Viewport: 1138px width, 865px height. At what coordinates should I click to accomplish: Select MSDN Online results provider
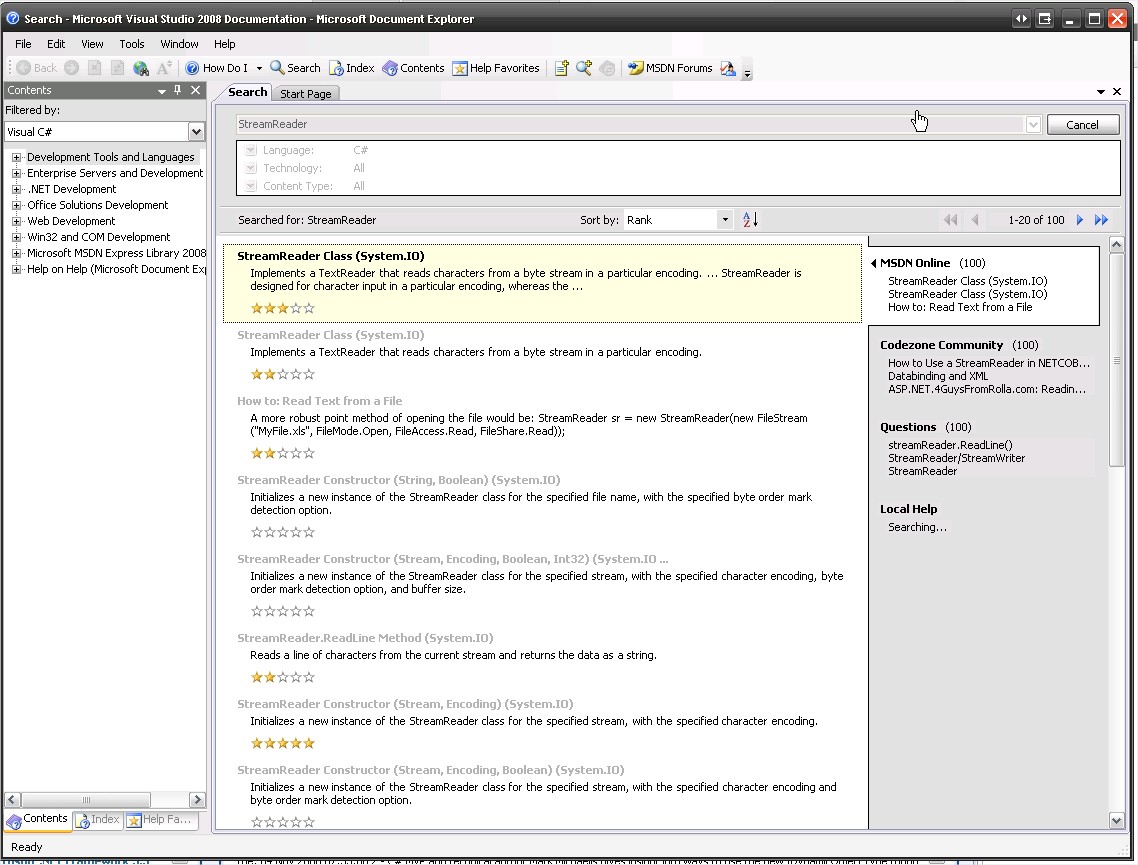914,263
